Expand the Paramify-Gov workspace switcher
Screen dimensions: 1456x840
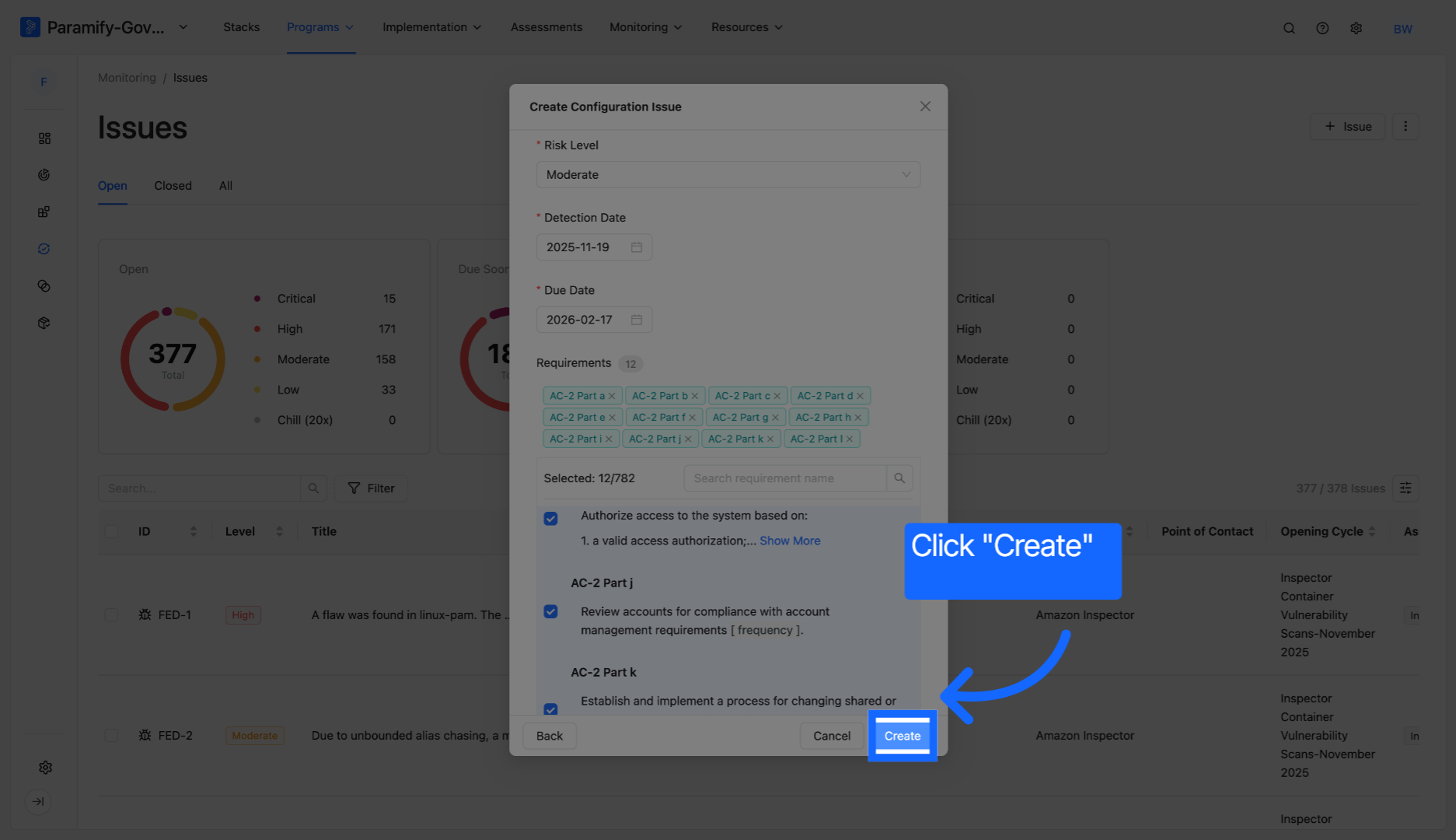pyautogui.click(x=183, y=27)
